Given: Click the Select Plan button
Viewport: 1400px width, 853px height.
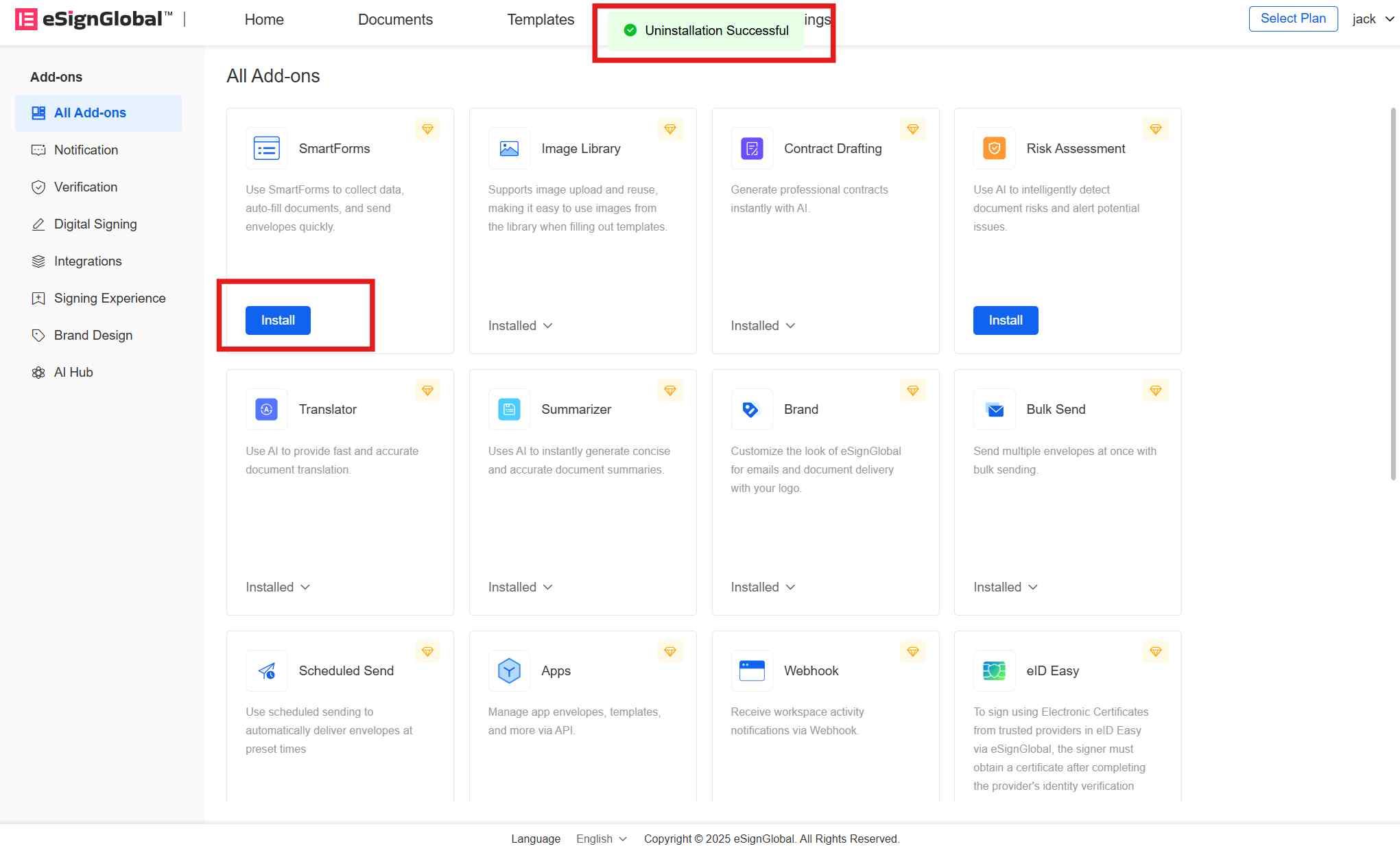Looking at the screenshot, I should (x=1293, y=19).
